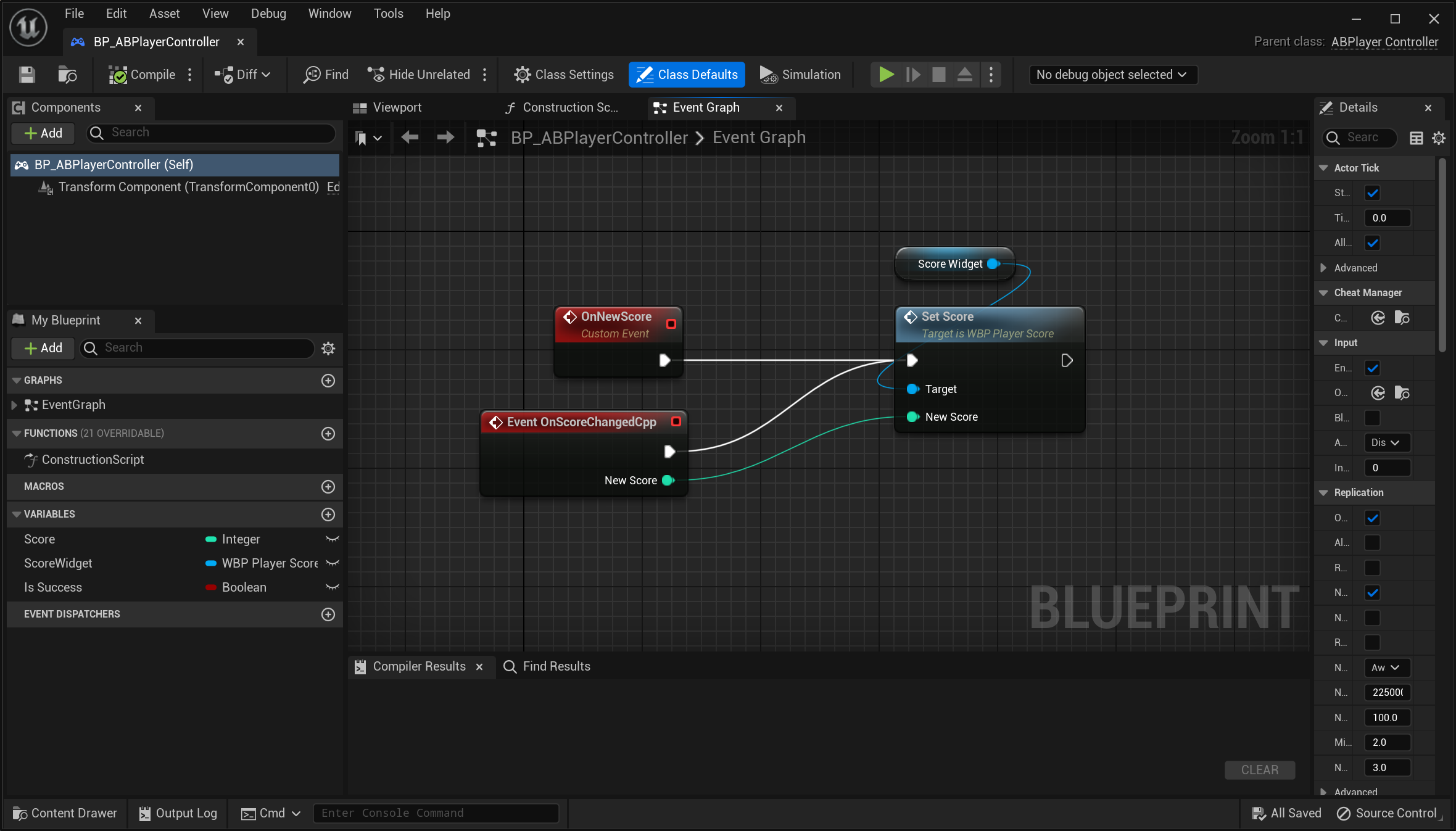Screen dimensions: 1456x831
Task: Clear the compiler results
Action: click(1259, 770)
